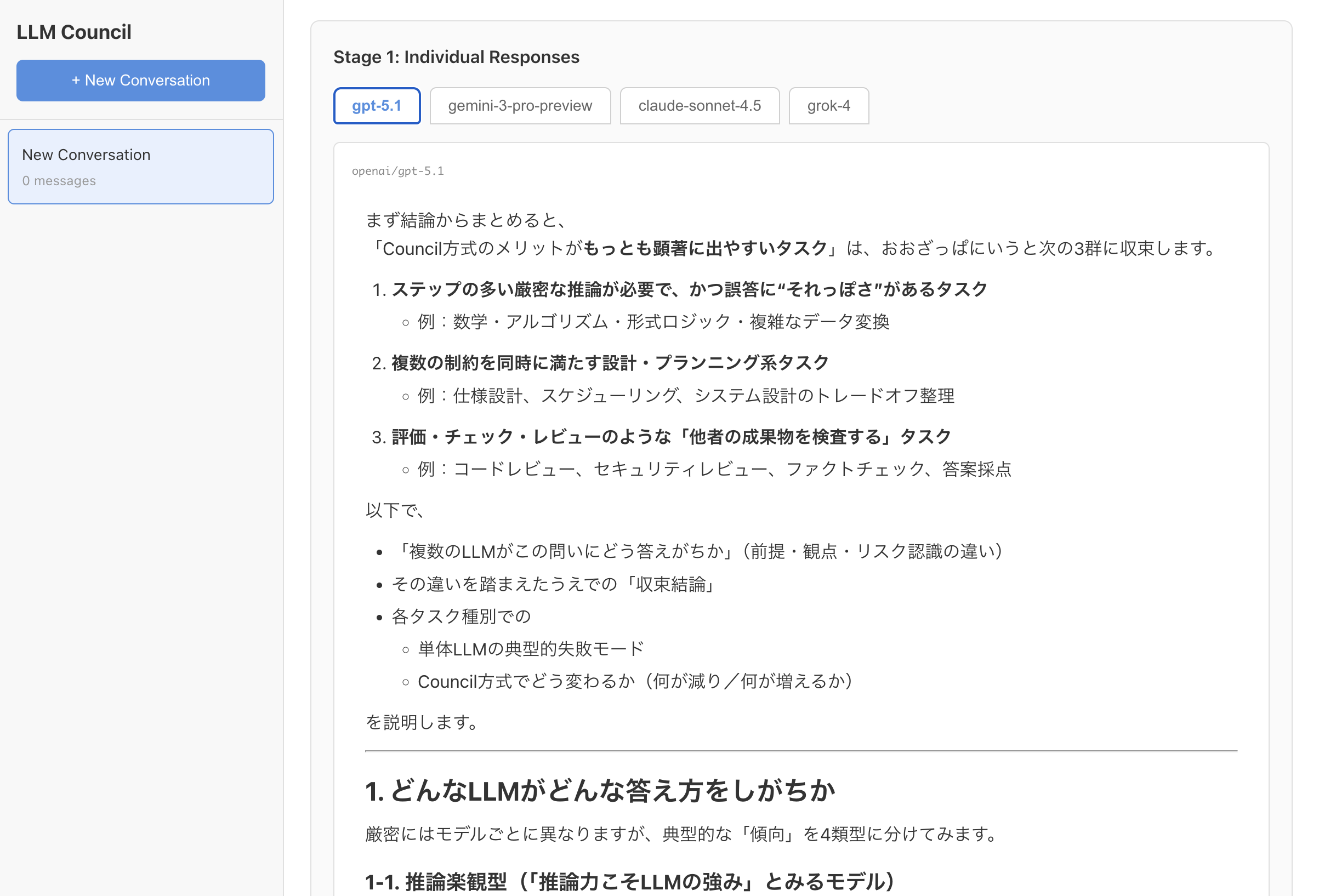This screenshot has height=896, width=1319.
Task: Click the LLM Council sidebar title
Action: (74, 32)
